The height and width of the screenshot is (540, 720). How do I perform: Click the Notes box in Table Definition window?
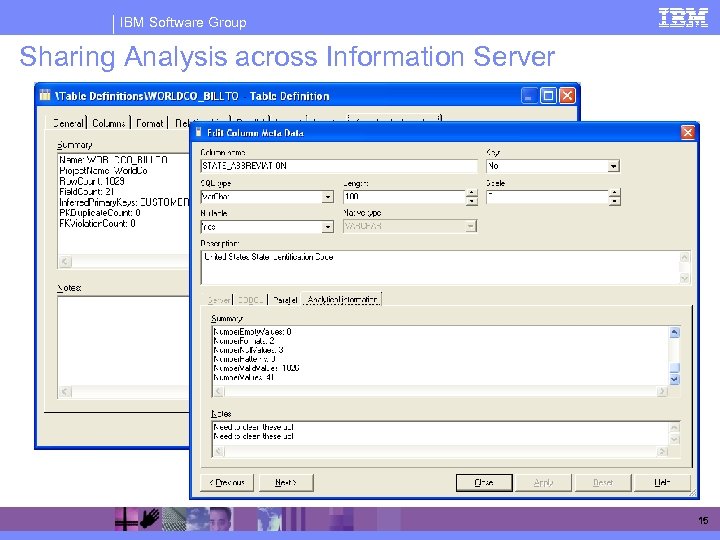pos(124,342)
